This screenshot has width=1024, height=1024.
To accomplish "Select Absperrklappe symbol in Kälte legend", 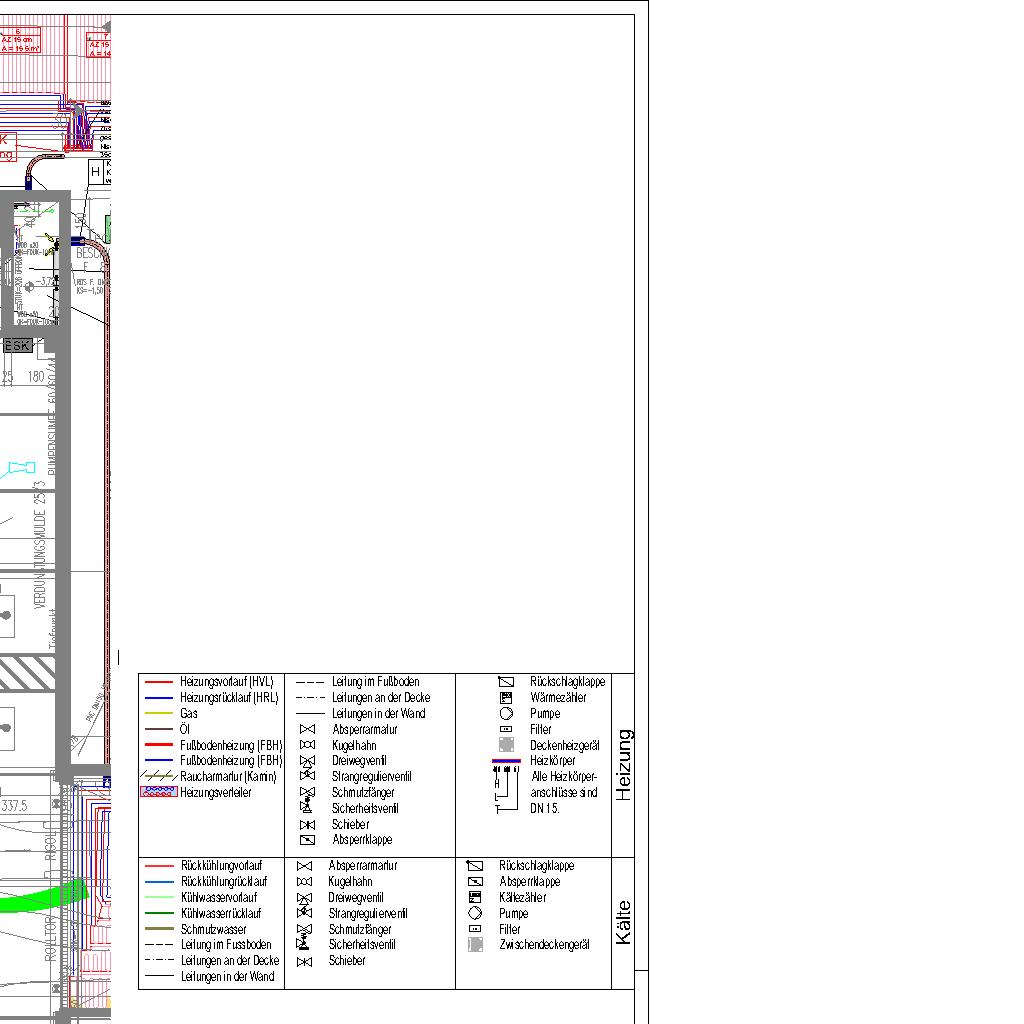I will (475, 882).
